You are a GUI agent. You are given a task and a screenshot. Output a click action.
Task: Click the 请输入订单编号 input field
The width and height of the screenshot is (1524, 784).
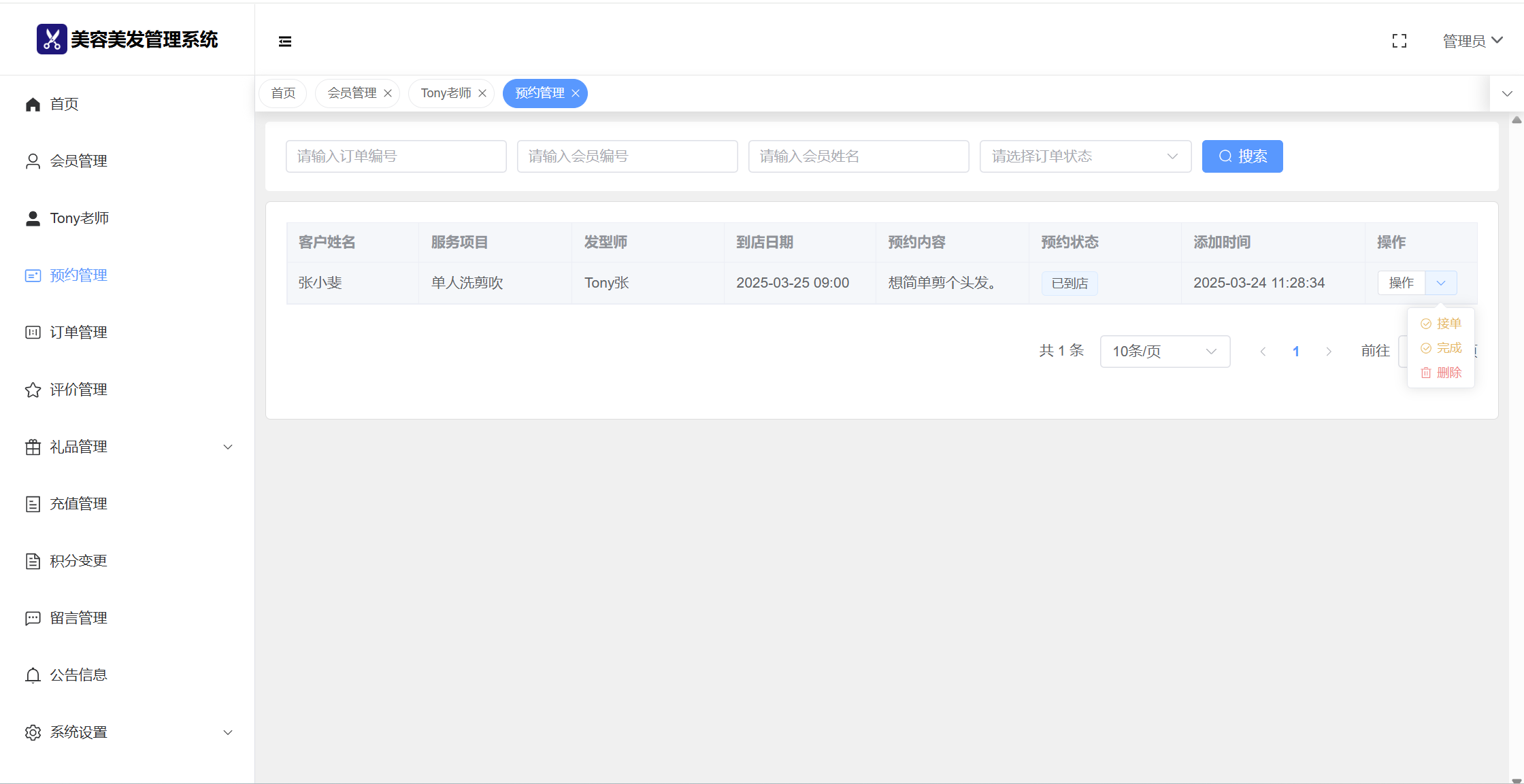pos(396,156)
